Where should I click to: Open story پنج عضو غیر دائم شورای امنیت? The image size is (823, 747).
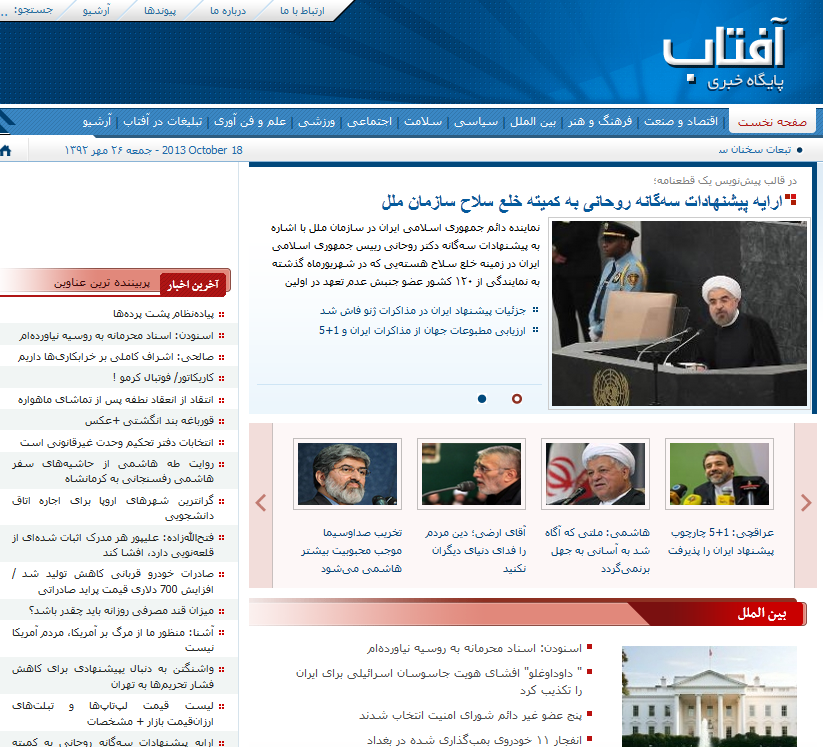click(x=470, y=715)
